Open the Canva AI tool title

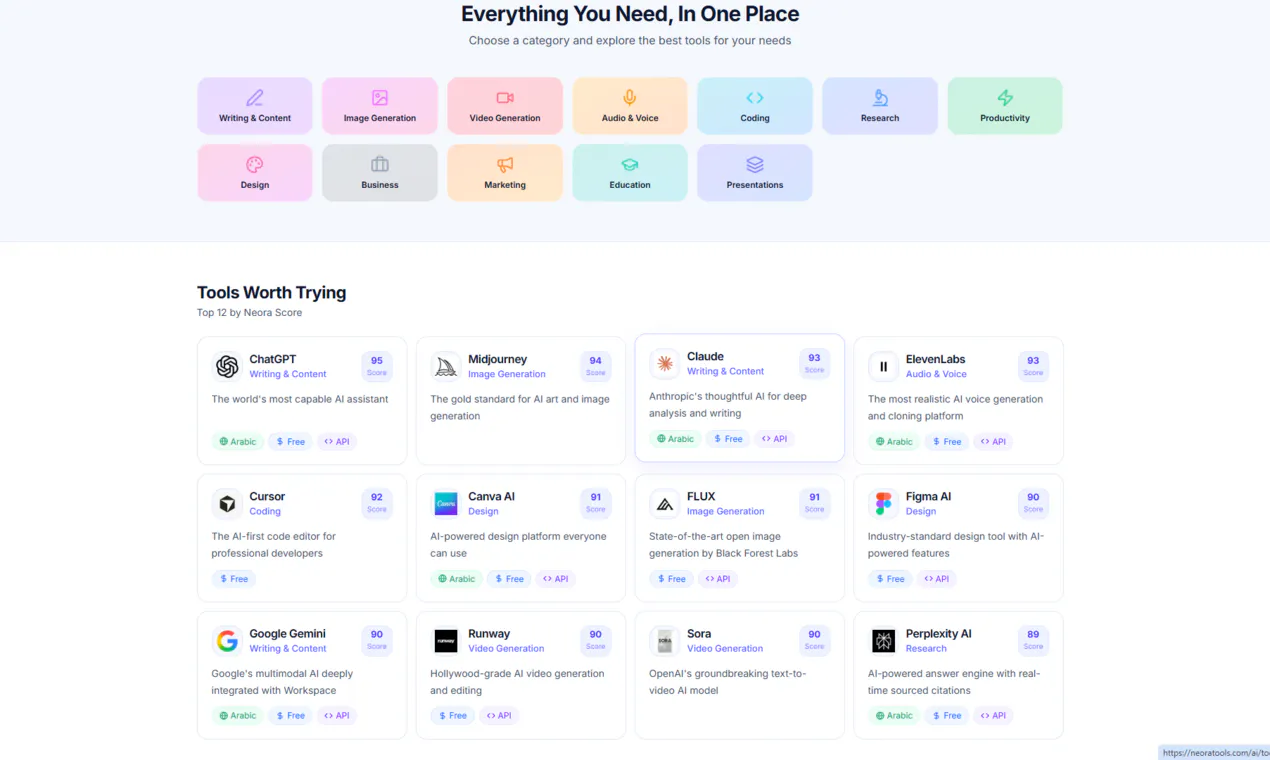point(492,496)
